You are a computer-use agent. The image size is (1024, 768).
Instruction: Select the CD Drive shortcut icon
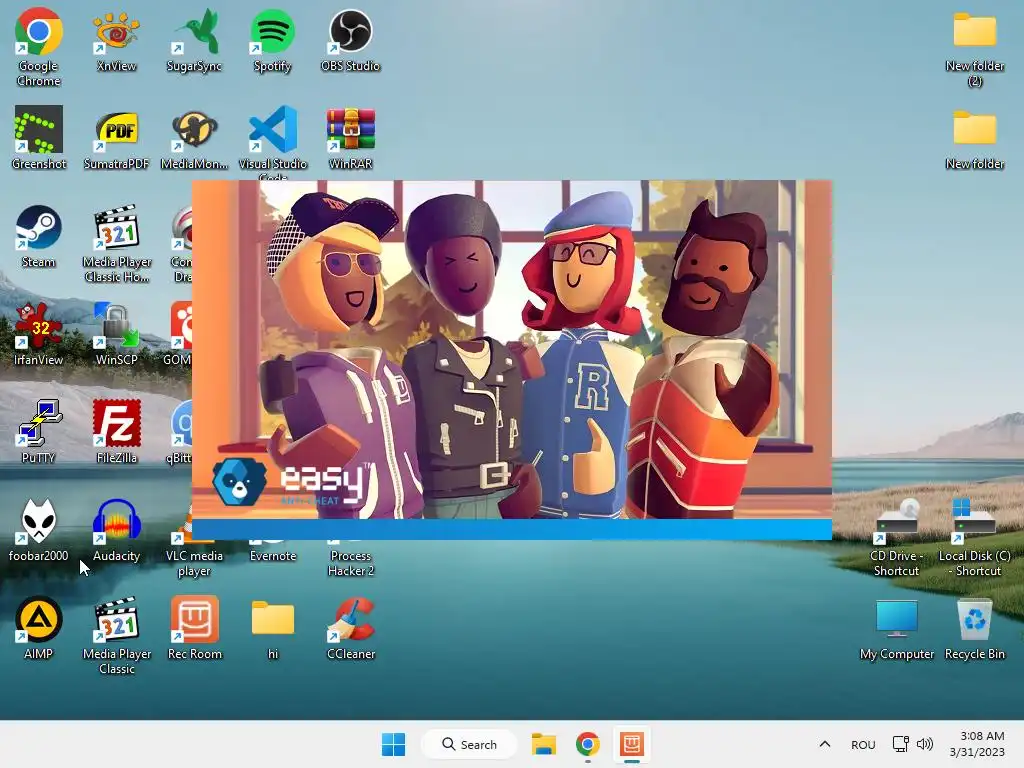[x=897, y=537]
